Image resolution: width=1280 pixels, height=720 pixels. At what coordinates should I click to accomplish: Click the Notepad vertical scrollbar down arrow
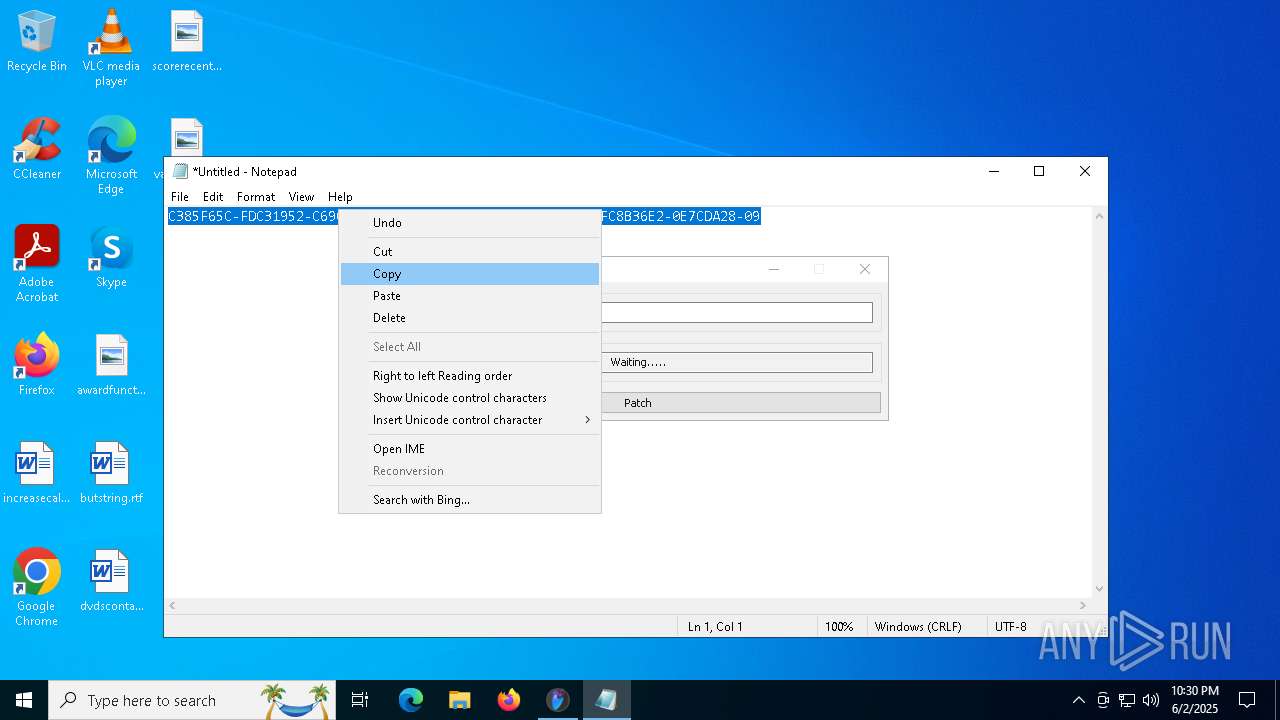tap(1099, 589)
